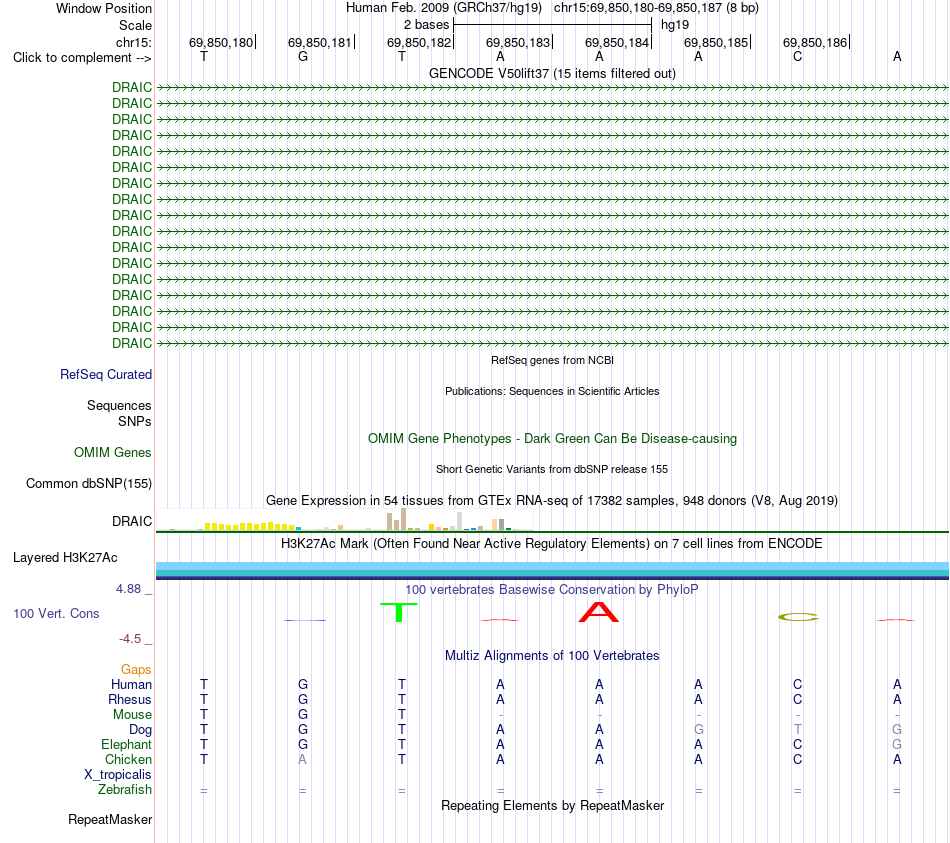Select the Dog species label
950x843 pixels.
pos(141,730)
